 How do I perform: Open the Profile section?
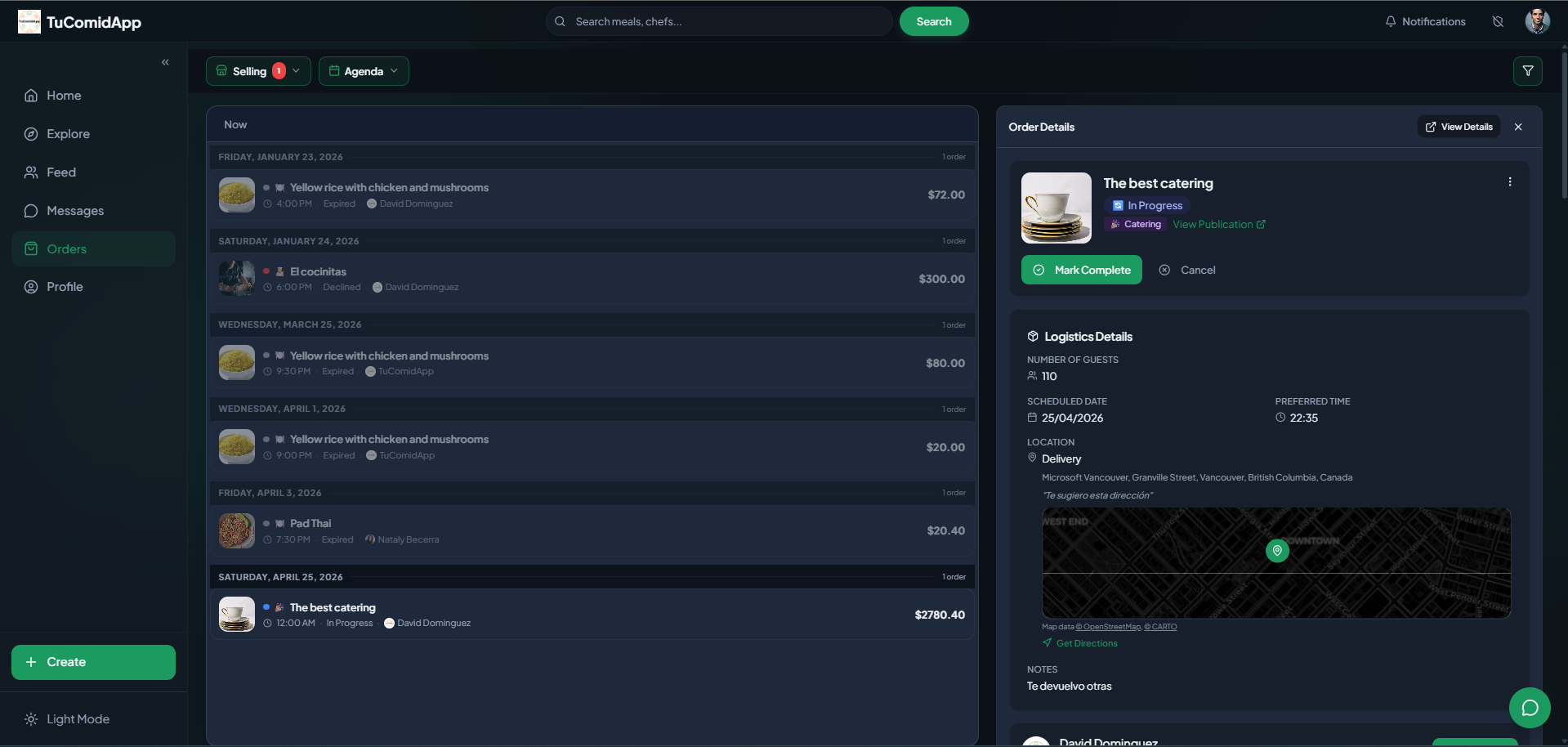pyautogui.click(x=64, y=287)
